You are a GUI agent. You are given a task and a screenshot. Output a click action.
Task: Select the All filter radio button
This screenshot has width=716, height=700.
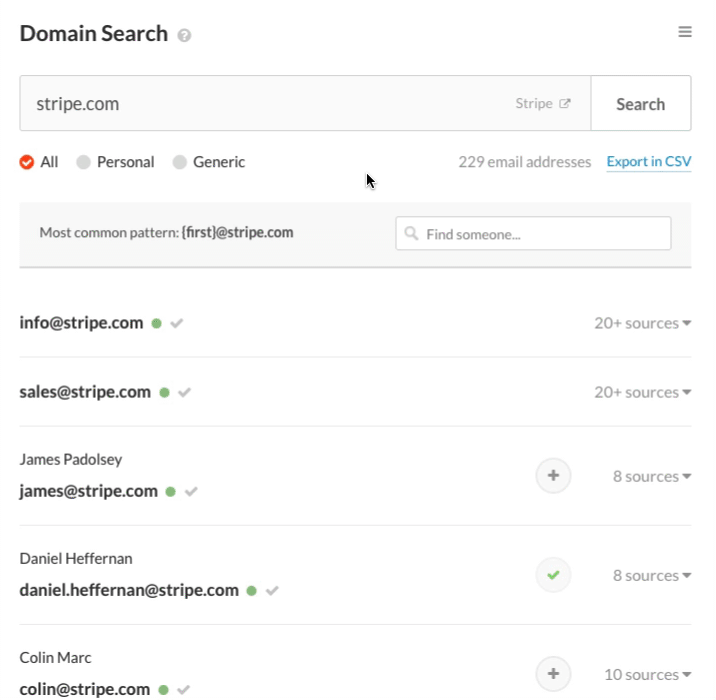pyautogui.click(x=26, y=162)
